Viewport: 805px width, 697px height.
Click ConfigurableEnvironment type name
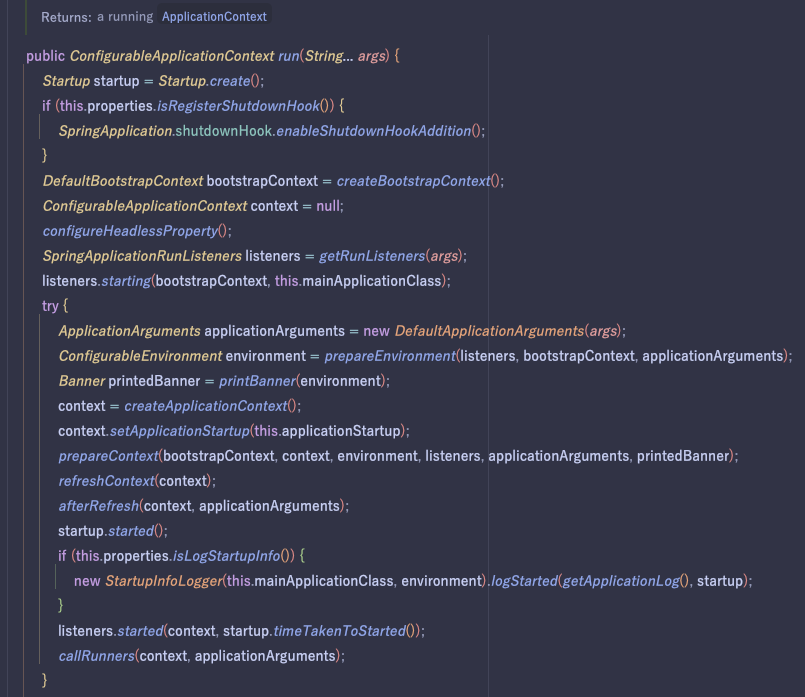point(140,356)
